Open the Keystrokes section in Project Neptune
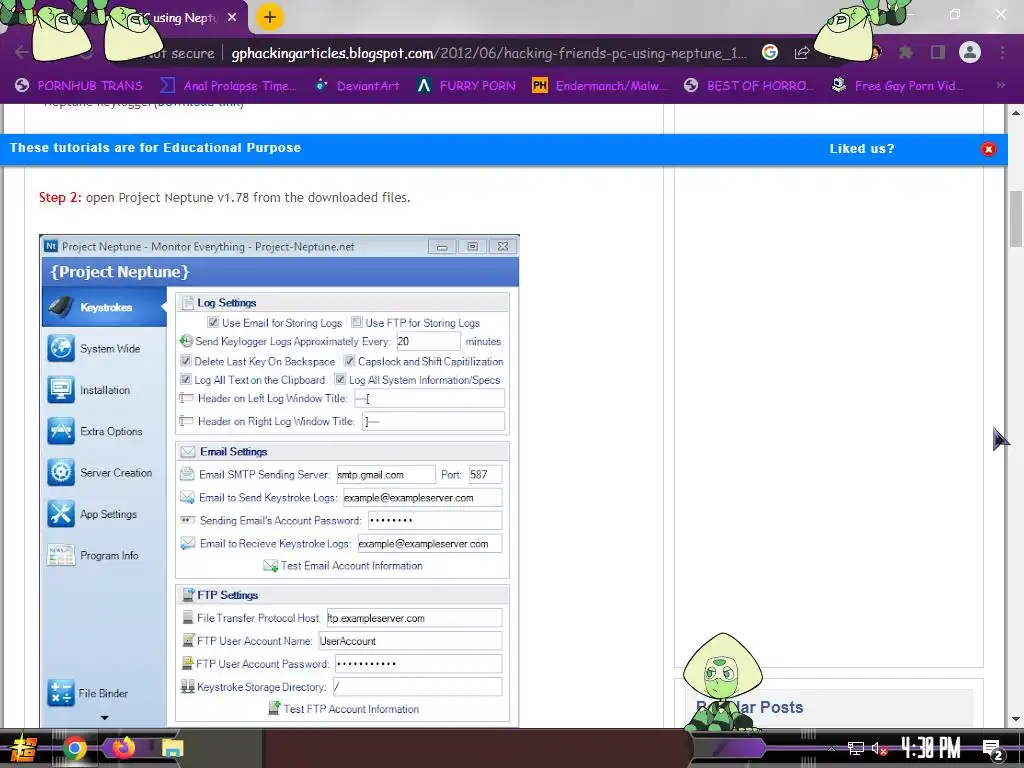Screen dimensions: 1024x768 click(x=104, y=307)
